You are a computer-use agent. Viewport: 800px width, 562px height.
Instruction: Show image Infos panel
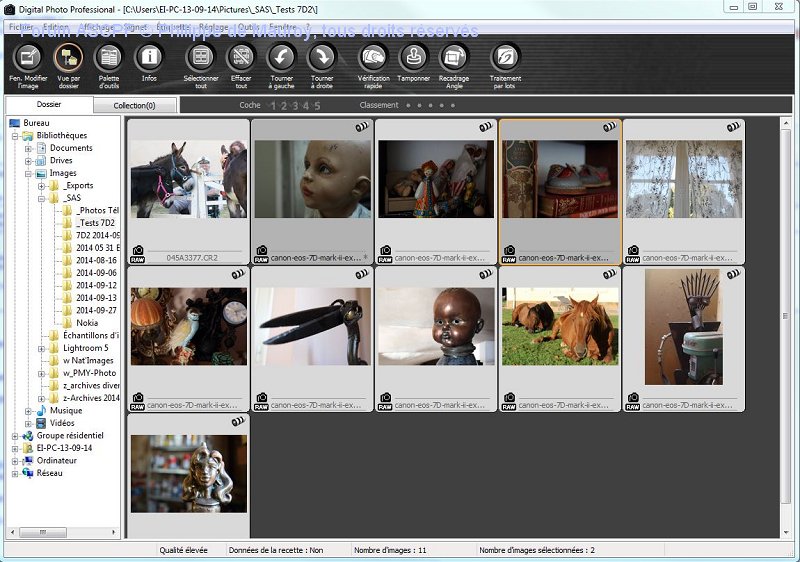pos(149,58)
